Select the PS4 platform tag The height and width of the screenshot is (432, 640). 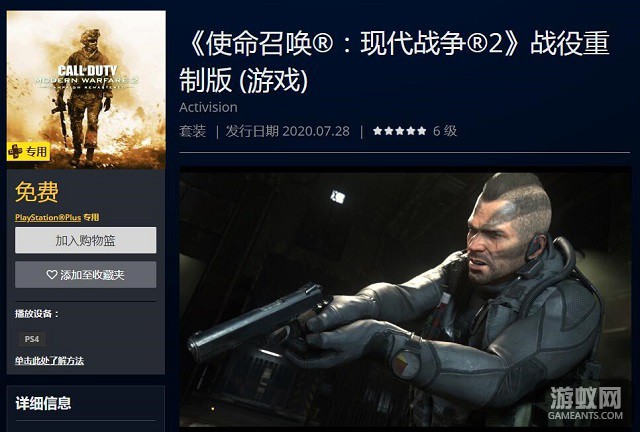tap(32, 339)
